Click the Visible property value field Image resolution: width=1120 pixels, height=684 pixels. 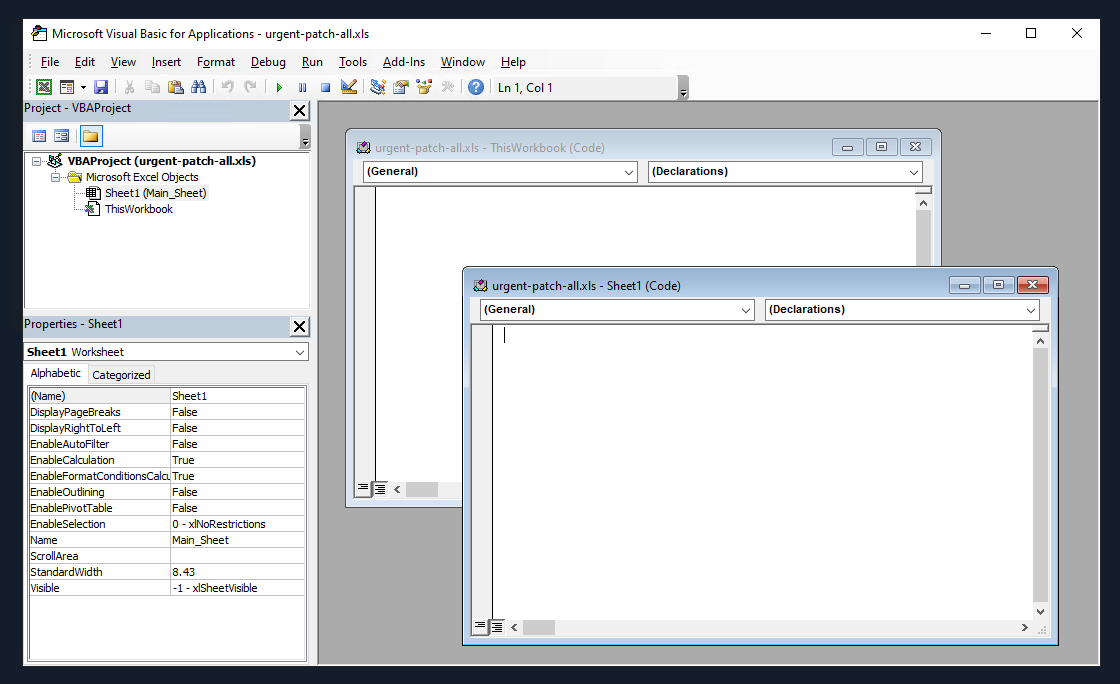pyautogui.click(x=237, y=588)
